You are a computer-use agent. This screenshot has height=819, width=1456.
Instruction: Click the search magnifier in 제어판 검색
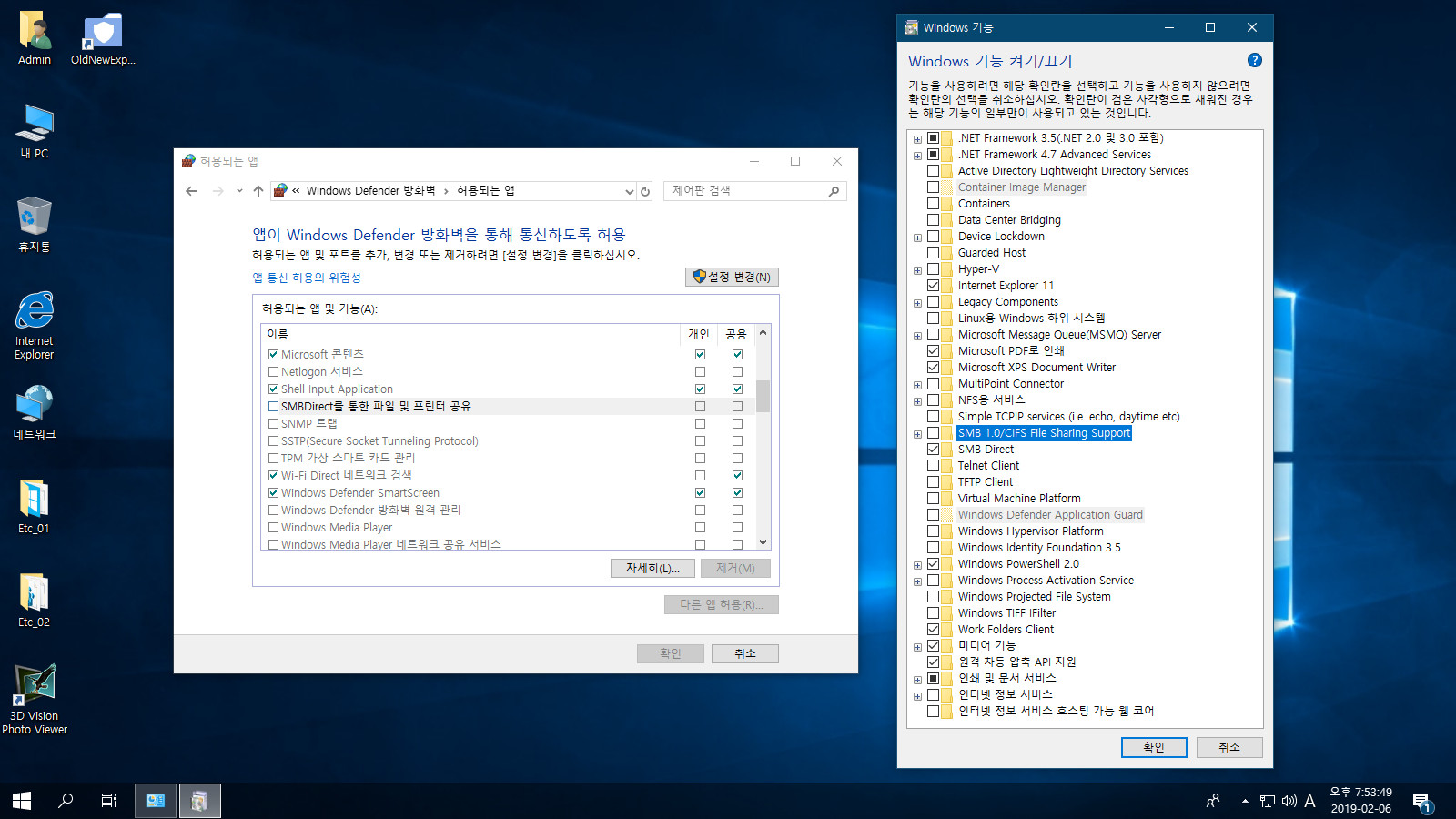point(834,191)
